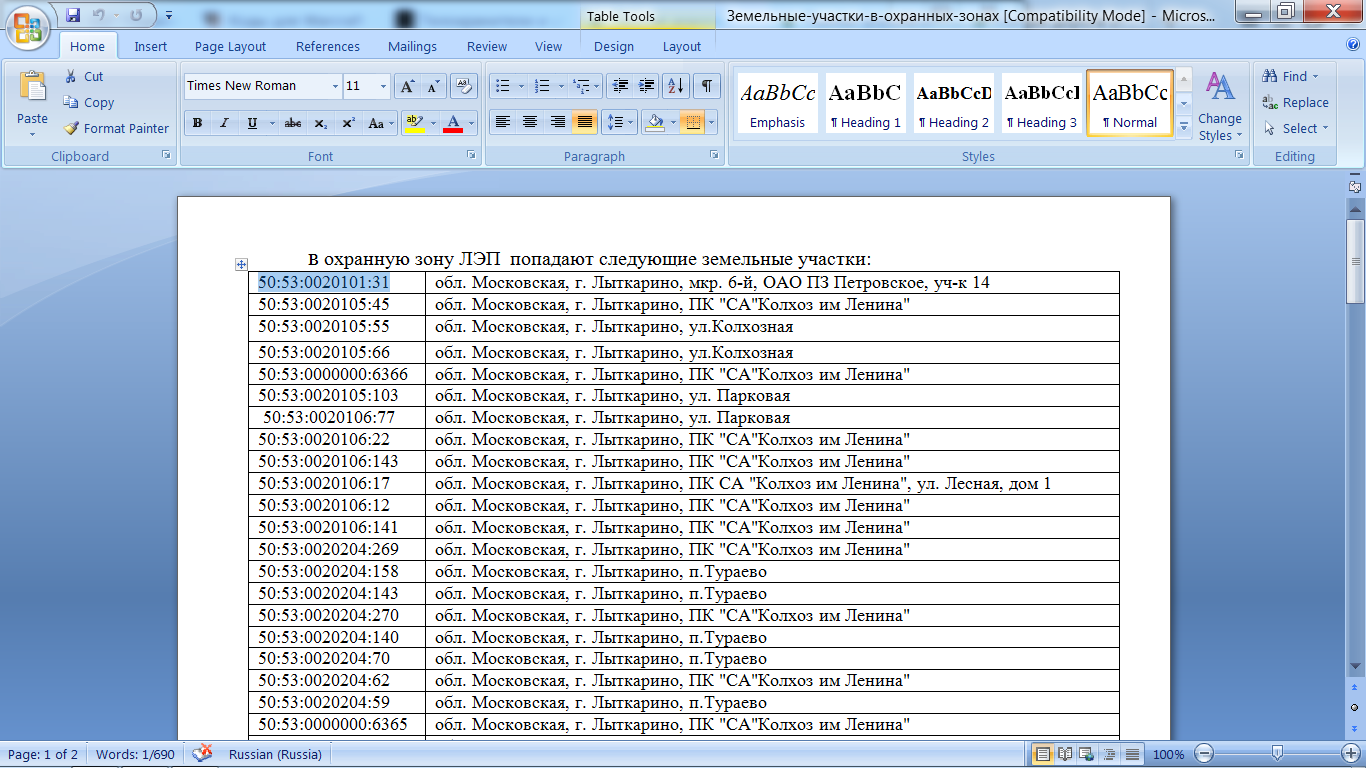The image size is (1366, 768).
Task: Open borders dropdown arrow
Action: tap(711, 122)
